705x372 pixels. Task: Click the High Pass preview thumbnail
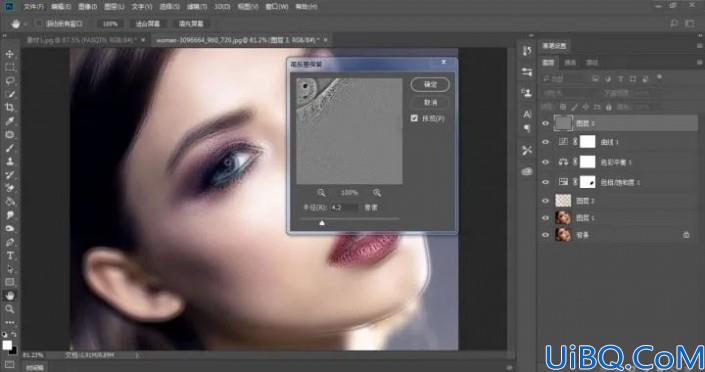pos(349,131)
